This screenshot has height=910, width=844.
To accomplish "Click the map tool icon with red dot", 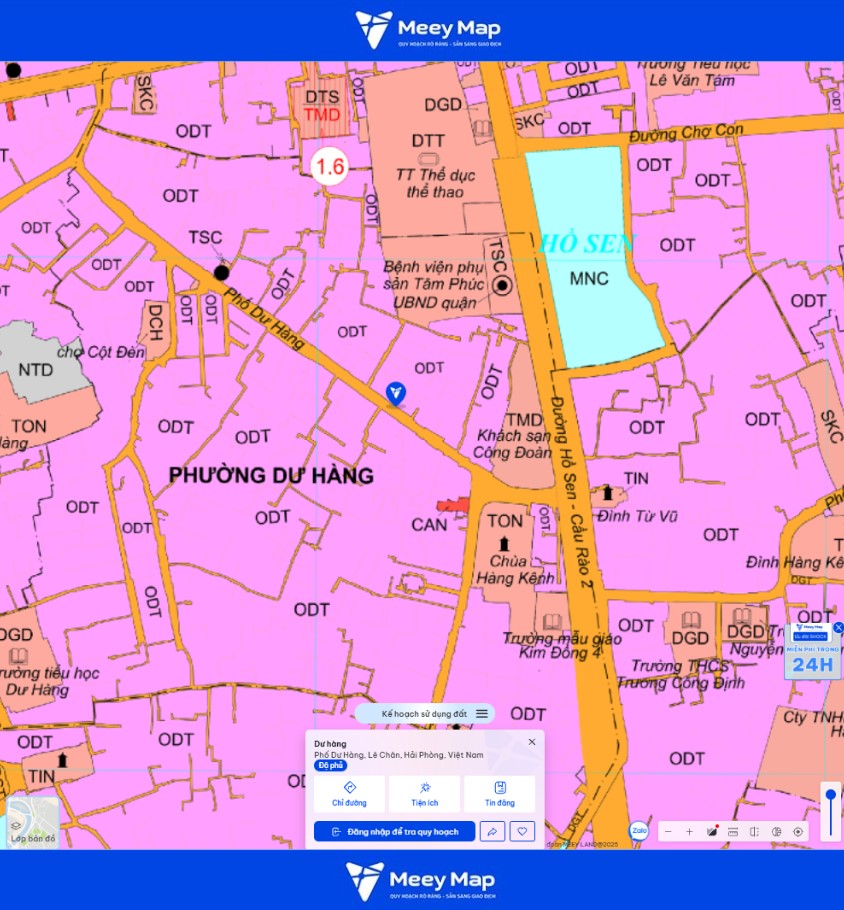I will (712, 832).
